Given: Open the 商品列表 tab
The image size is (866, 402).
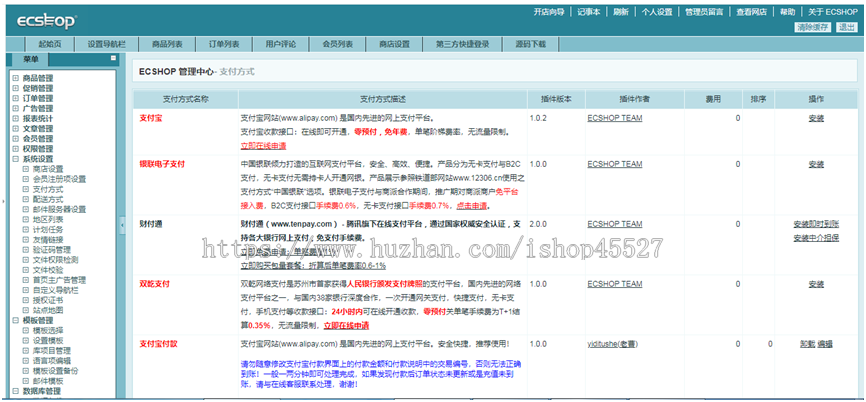Looking at the screenshot, I should 167,44.
